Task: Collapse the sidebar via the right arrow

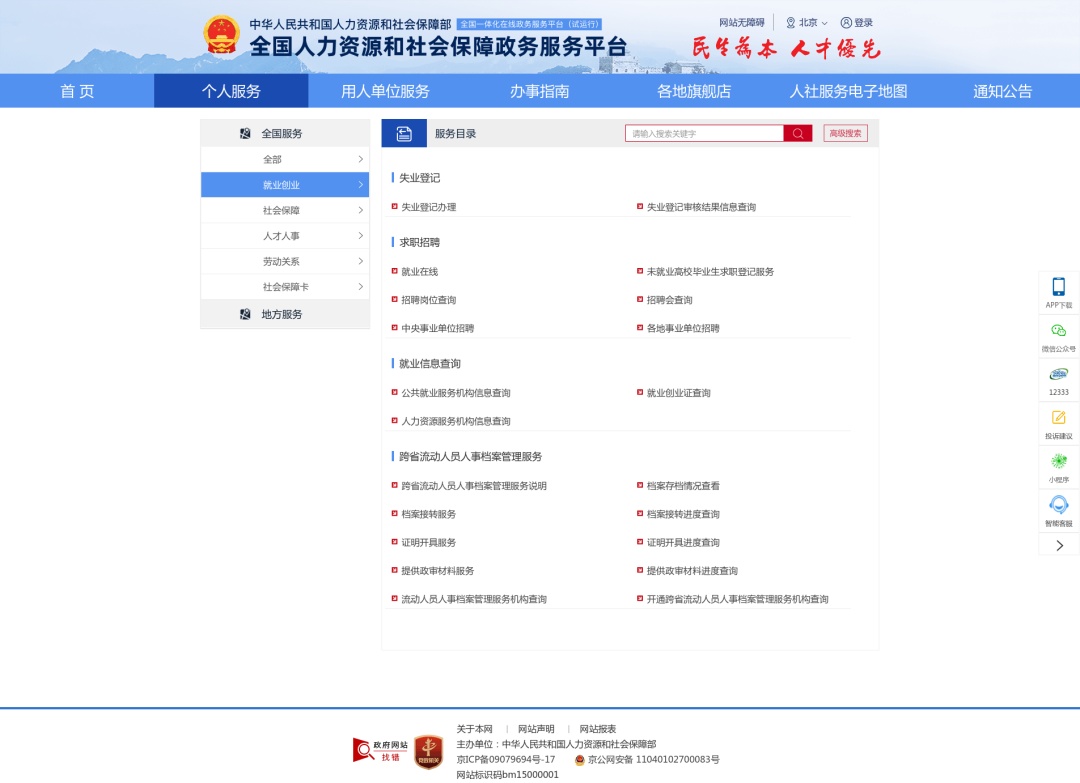Action: [x=1058, y=544]
